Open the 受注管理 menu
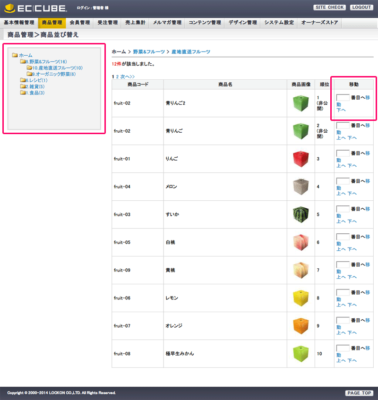The height and width of the screenshot is (400, 378). (108, 23)
